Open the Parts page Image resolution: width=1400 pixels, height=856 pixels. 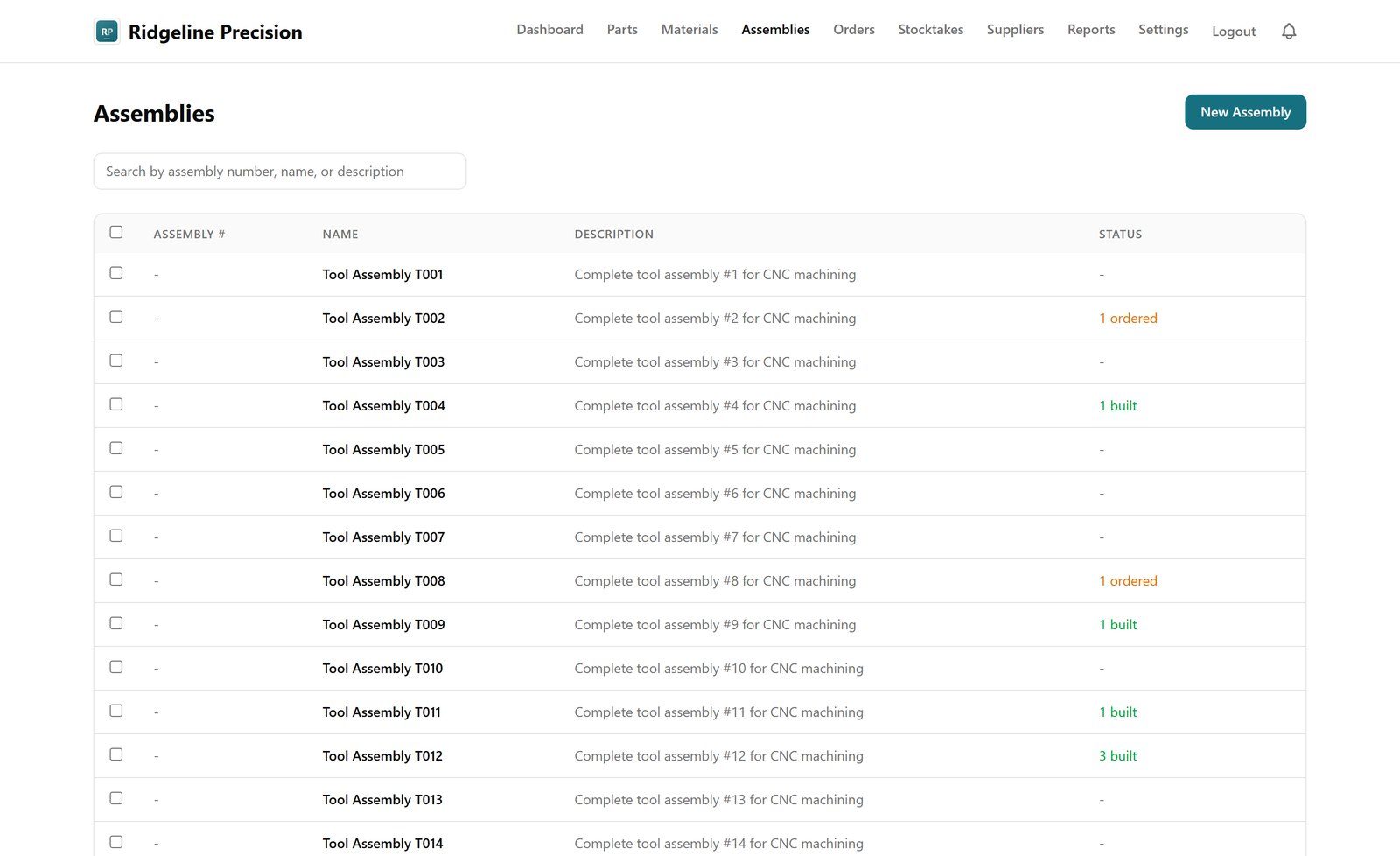(622, 30)
